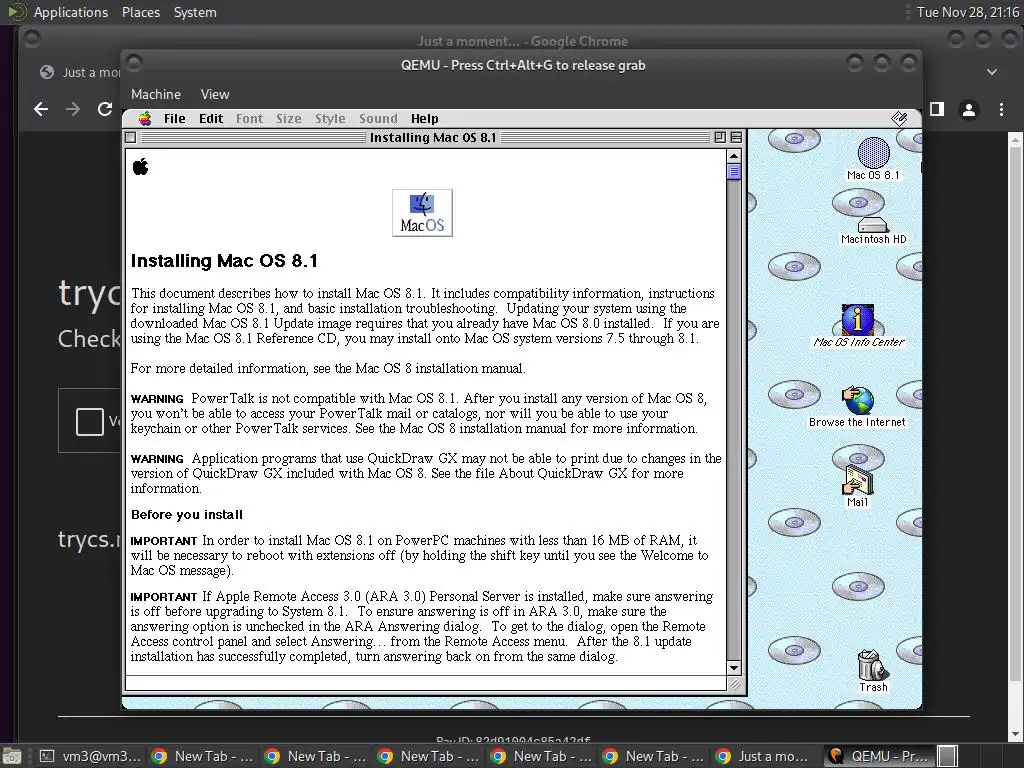
Task: Click the scroll thumb in the document scrollbar
Action: click(x=733, y=172)
